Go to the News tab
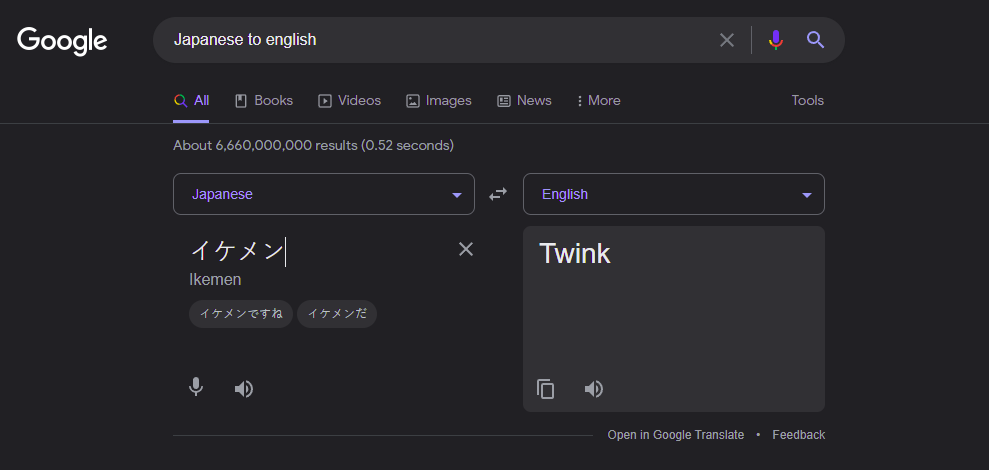 point(524,100)
